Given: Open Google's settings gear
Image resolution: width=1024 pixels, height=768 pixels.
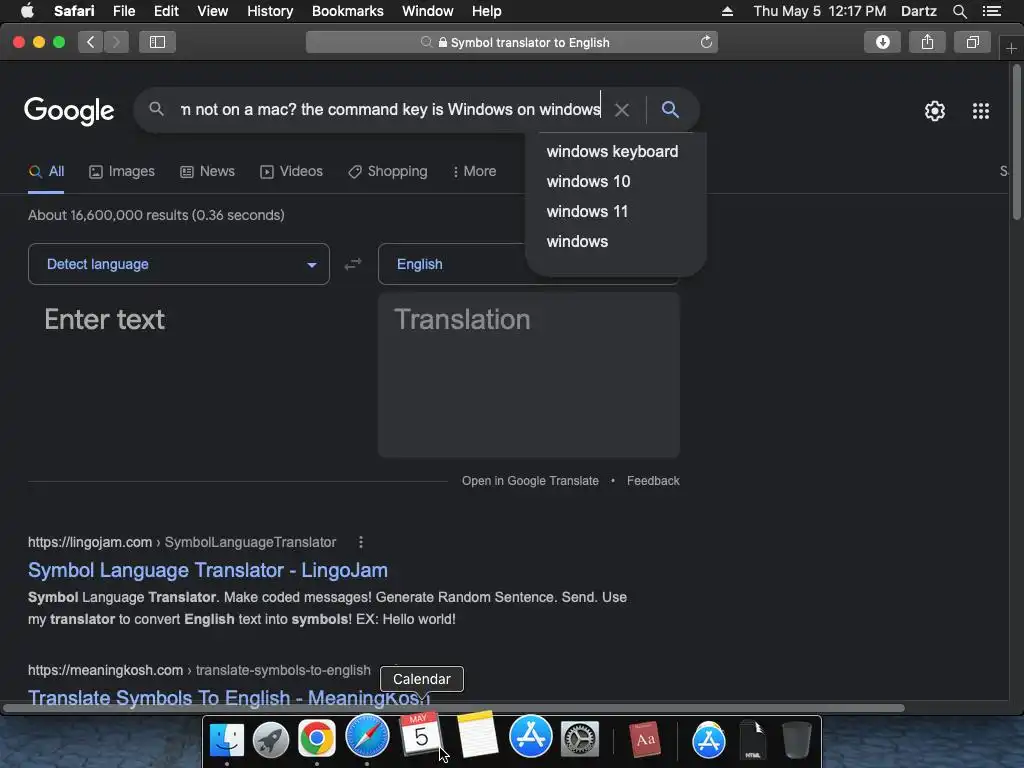Looking at the screenshot, I should pyautogui.click(x=935, y=111).
